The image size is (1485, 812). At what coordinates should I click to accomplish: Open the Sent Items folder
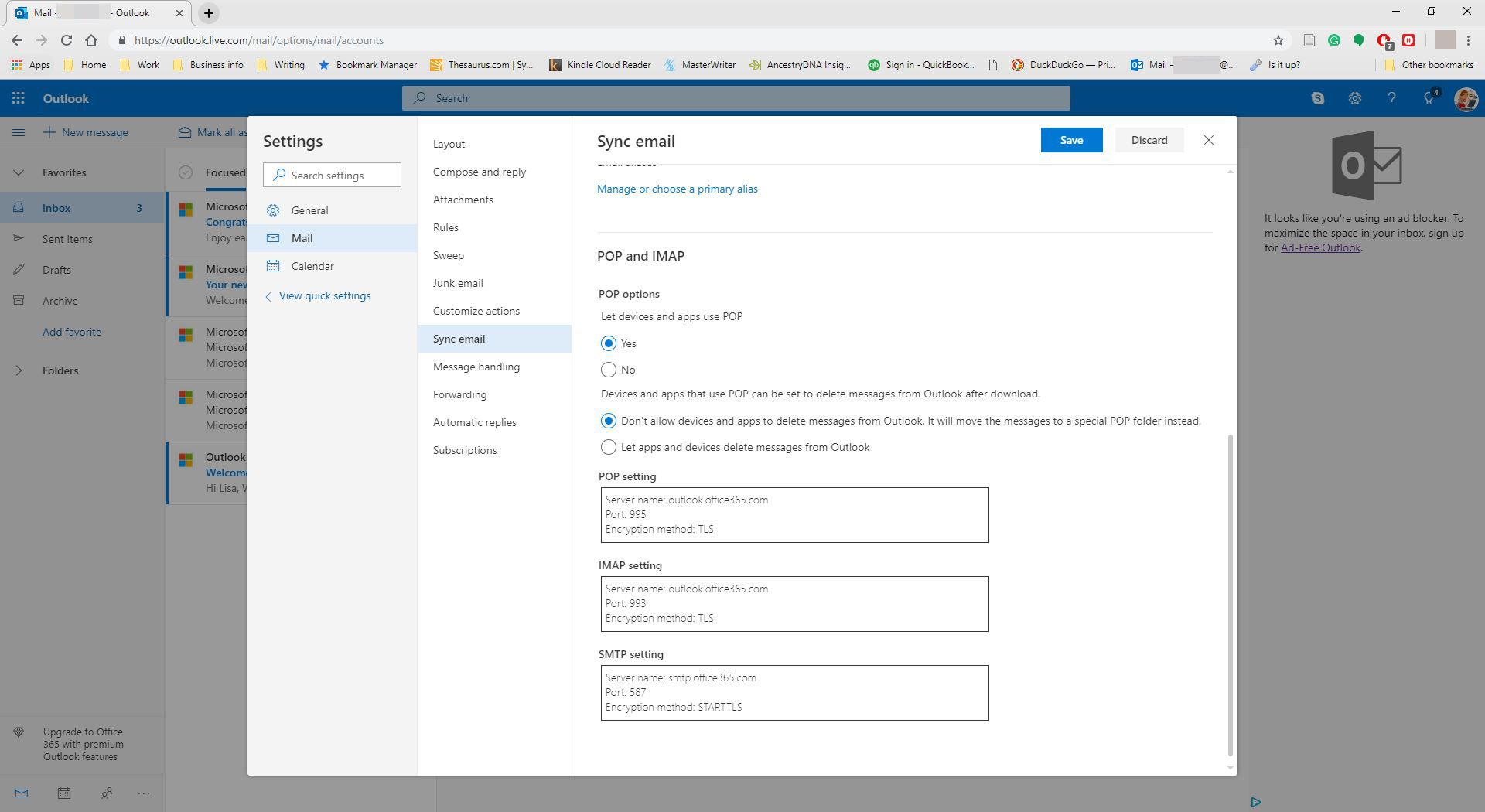[x=82, y=239]
